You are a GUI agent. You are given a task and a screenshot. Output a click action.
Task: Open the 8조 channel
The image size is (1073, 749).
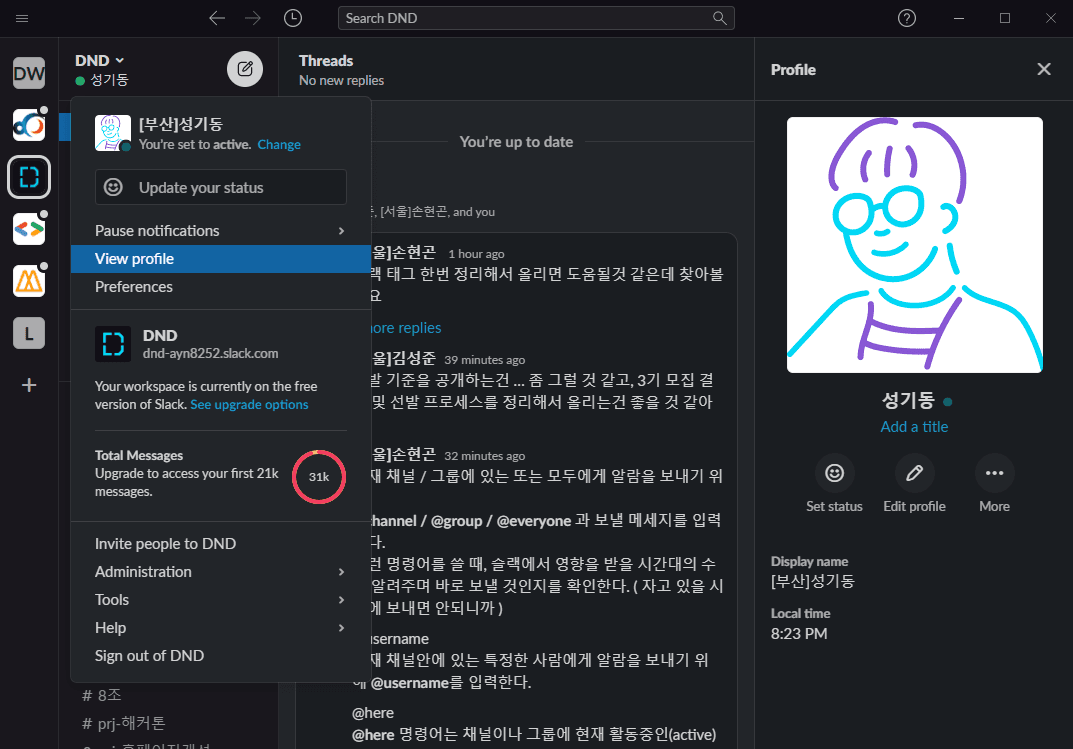point(101,696)
